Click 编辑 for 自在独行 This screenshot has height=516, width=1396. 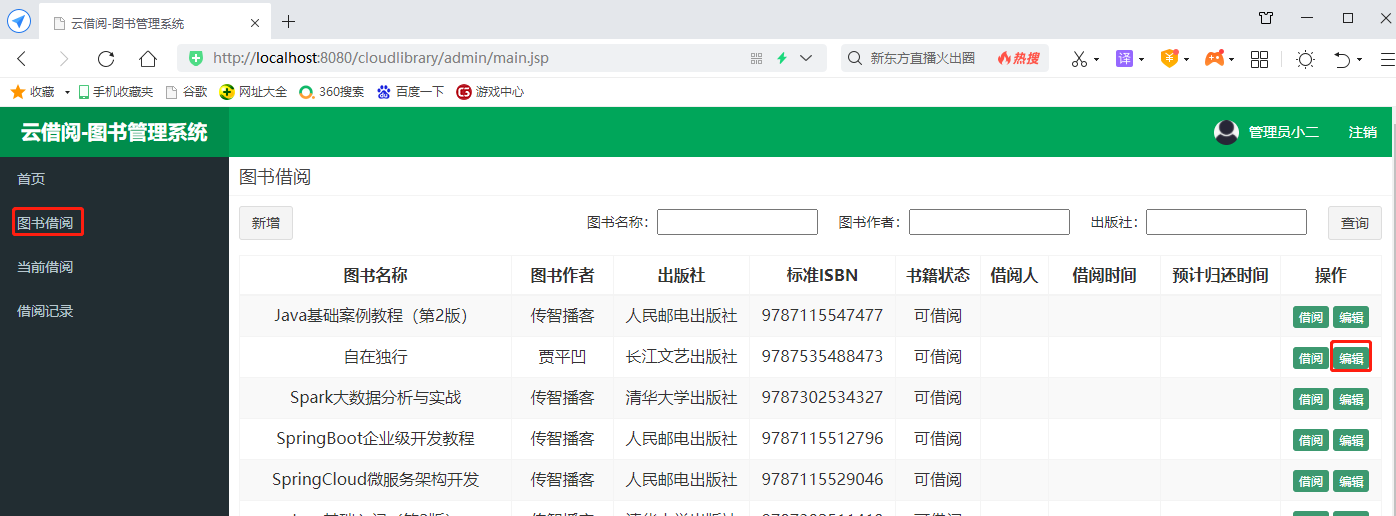1351,358
